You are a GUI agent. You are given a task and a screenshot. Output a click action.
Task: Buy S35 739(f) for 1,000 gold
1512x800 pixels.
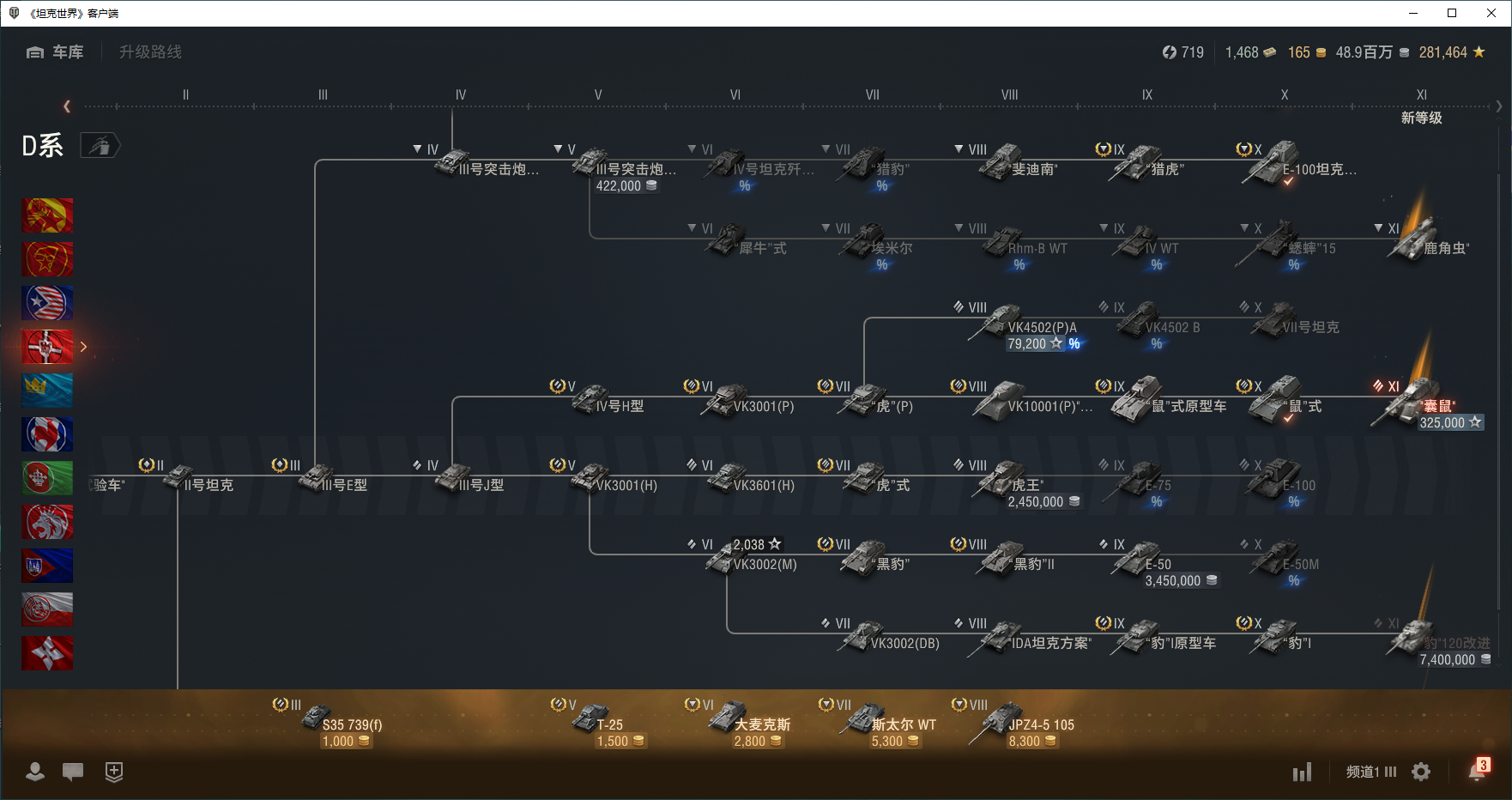tap(346, 741)
